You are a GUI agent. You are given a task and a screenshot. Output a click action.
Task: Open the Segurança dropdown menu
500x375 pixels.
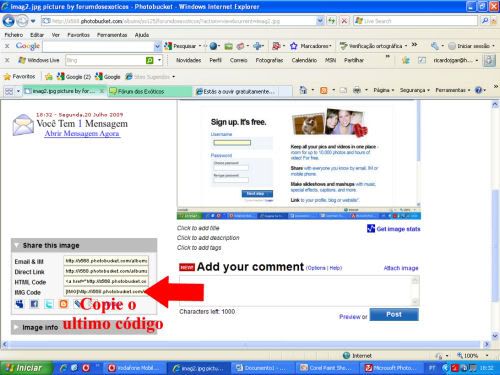(414, 90)
